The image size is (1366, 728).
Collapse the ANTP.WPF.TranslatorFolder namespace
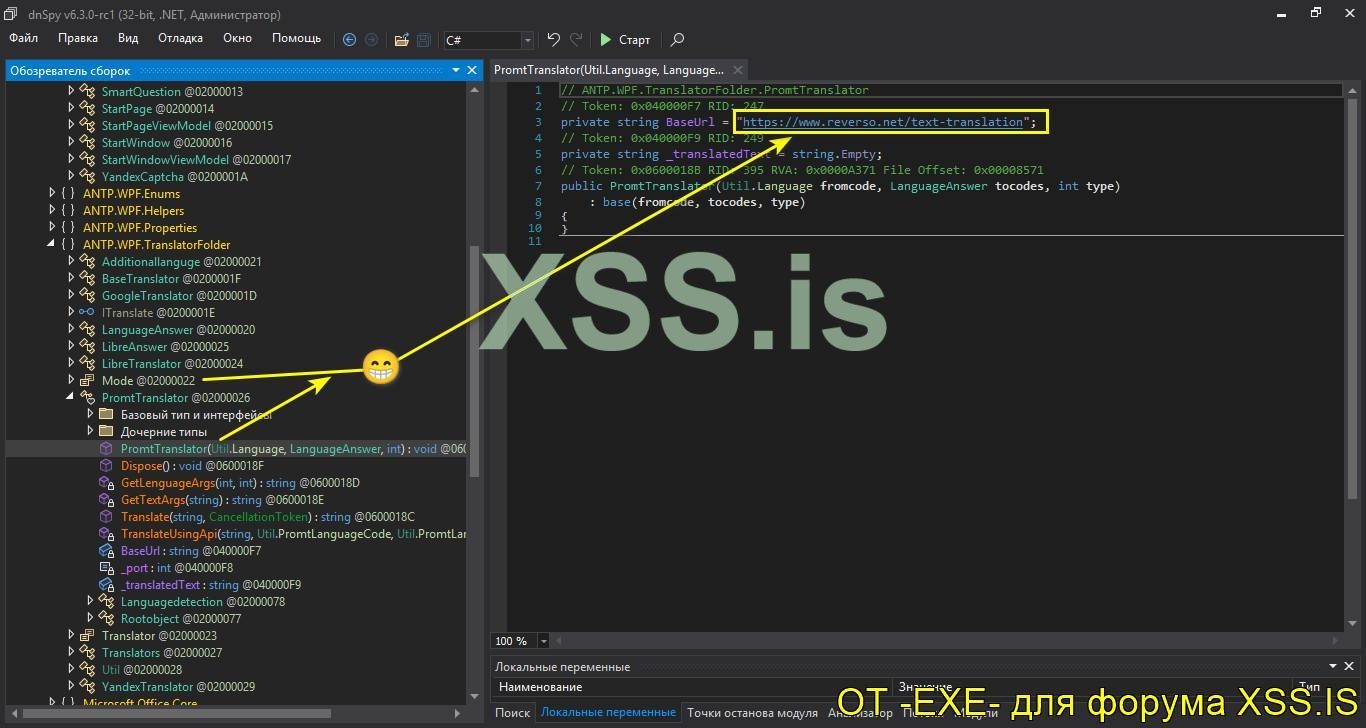[52, 245]
